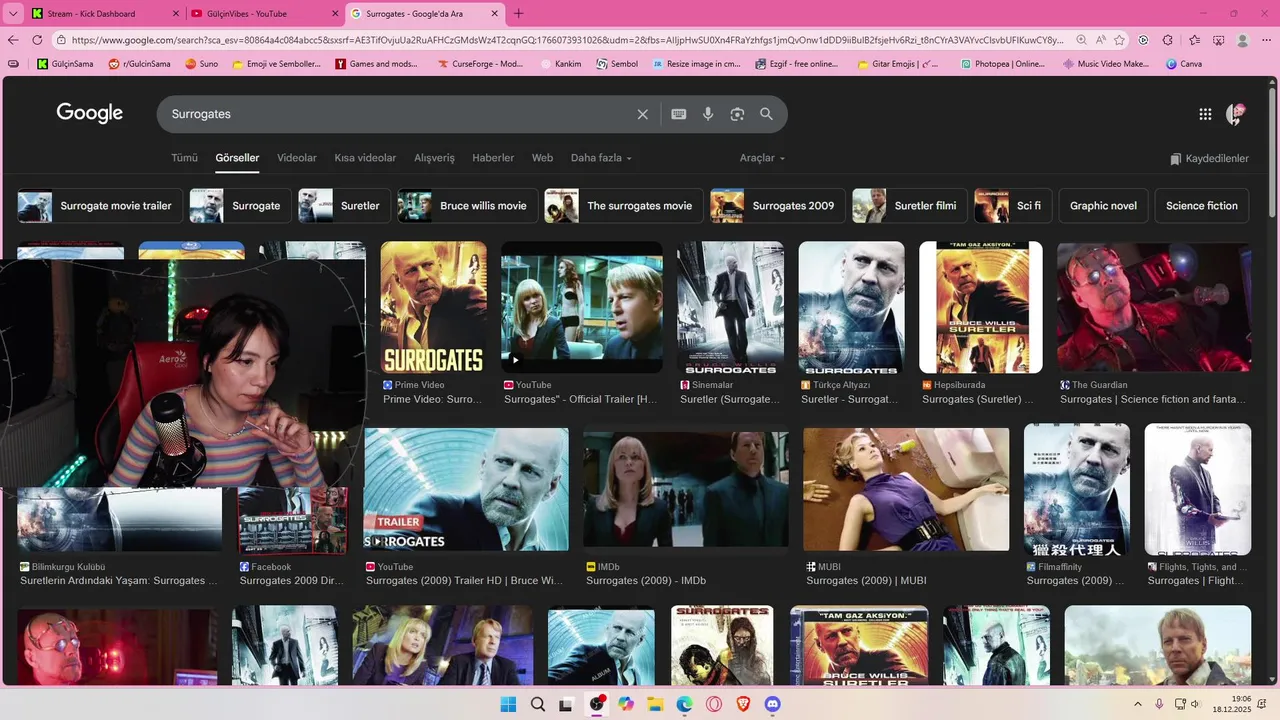The width and height of the screenshot is (1280, 720).
Task: Open the r/GulcinSama bookmark
Action: click(140, 64)
